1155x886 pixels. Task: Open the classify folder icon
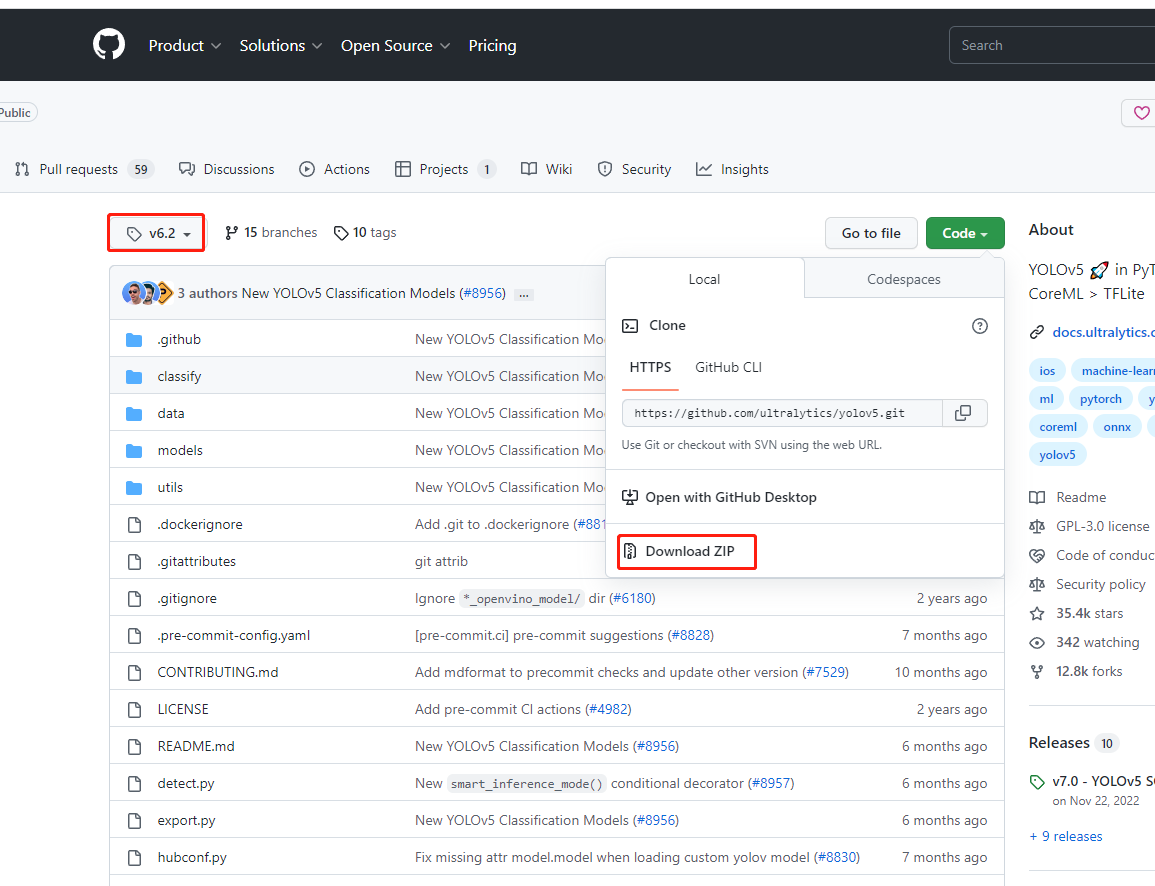[x=134, y=376]
